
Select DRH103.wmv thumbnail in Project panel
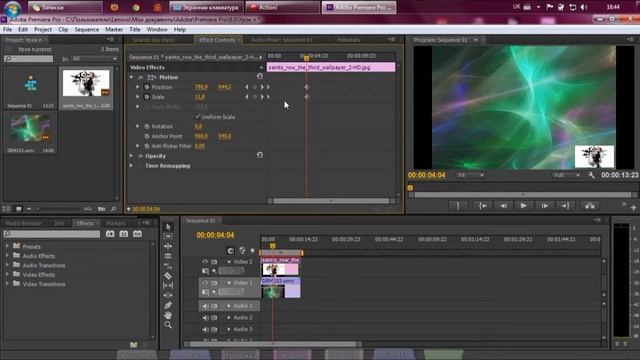click(x=30, y=128)
